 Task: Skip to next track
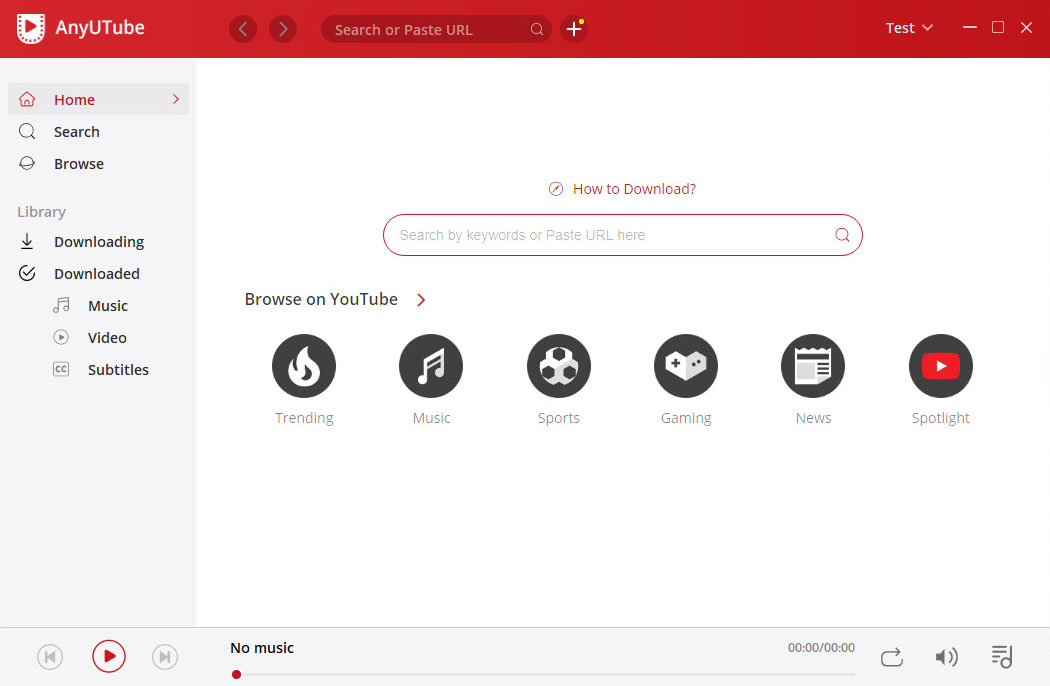tap(165, 657)
